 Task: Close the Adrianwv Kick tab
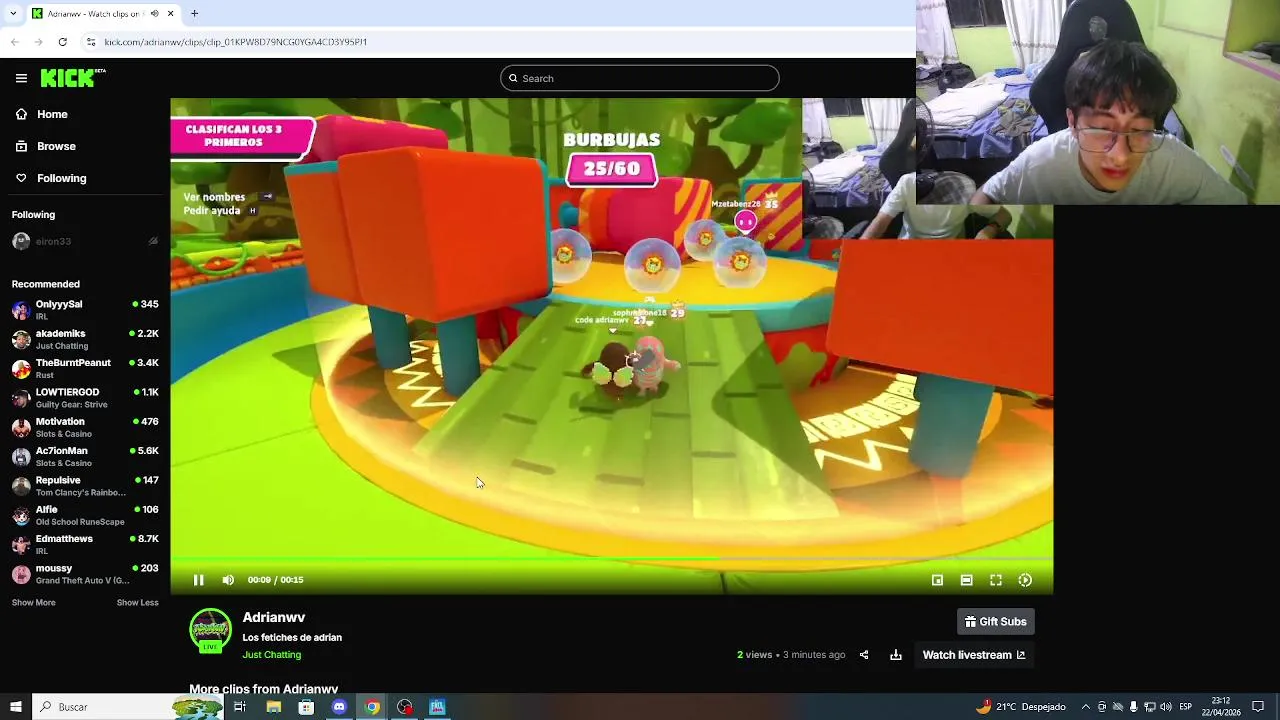170,13
